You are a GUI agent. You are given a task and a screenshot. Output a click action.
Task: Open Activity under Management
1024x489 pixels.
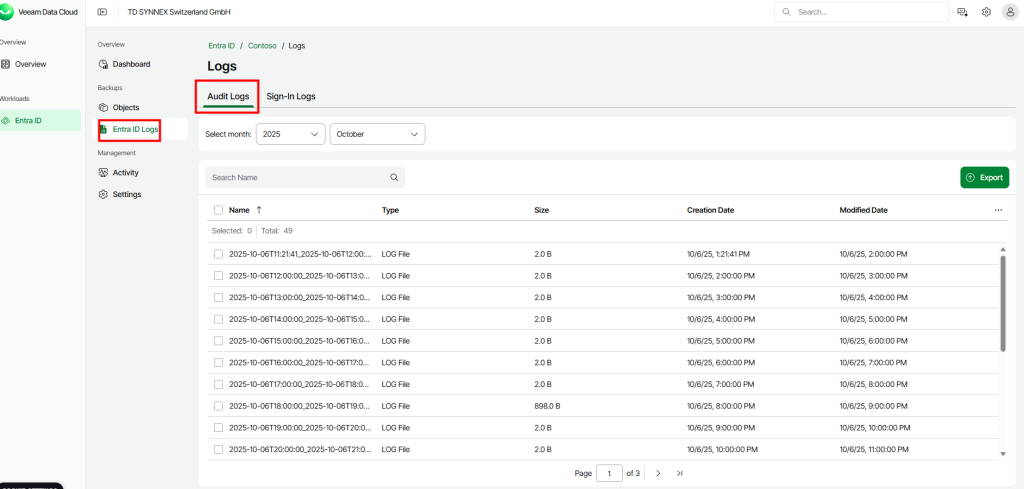click(x=125, y=172)
